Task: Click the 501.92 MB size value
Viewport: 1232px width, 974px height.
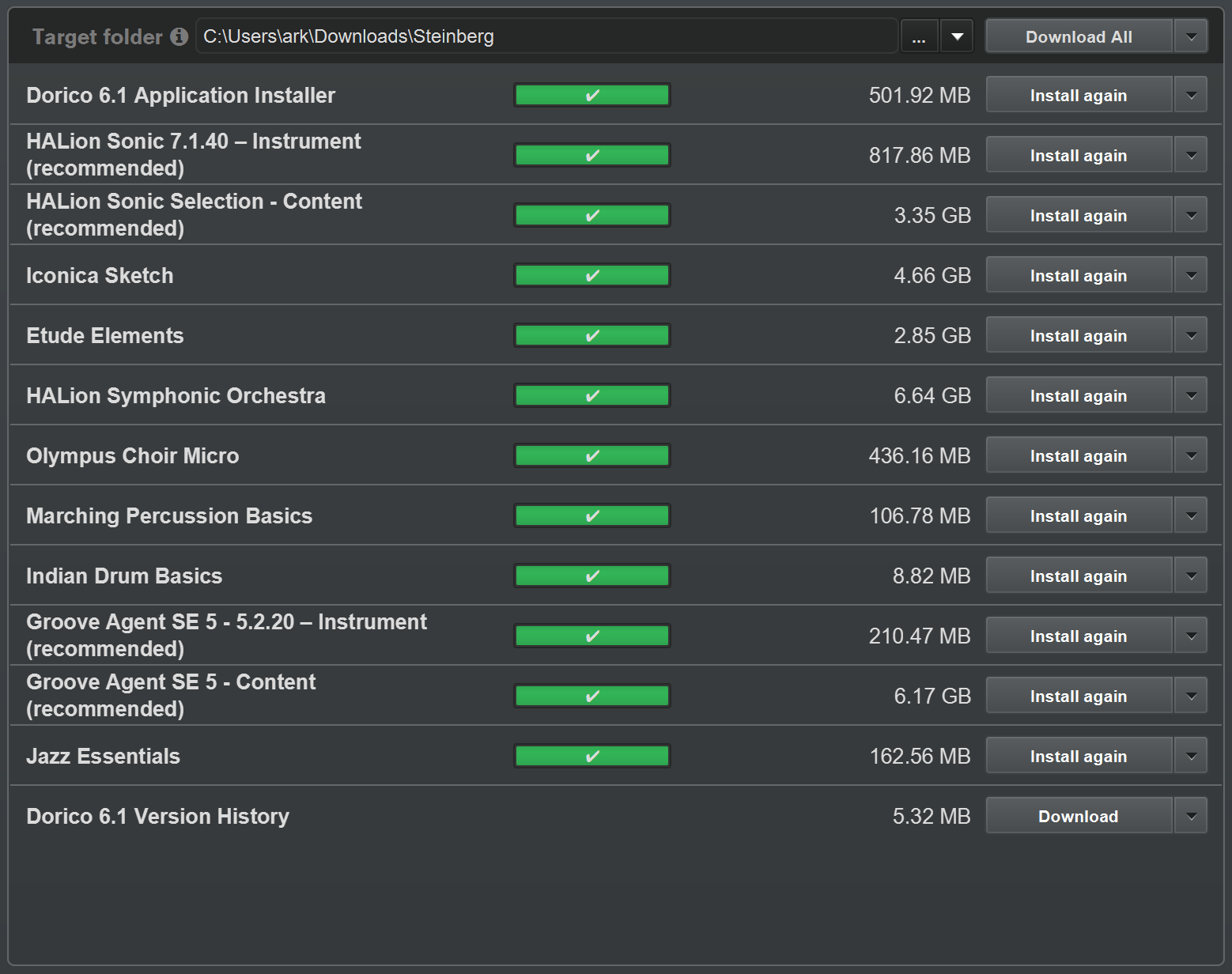Action: [x=920, y=96]
